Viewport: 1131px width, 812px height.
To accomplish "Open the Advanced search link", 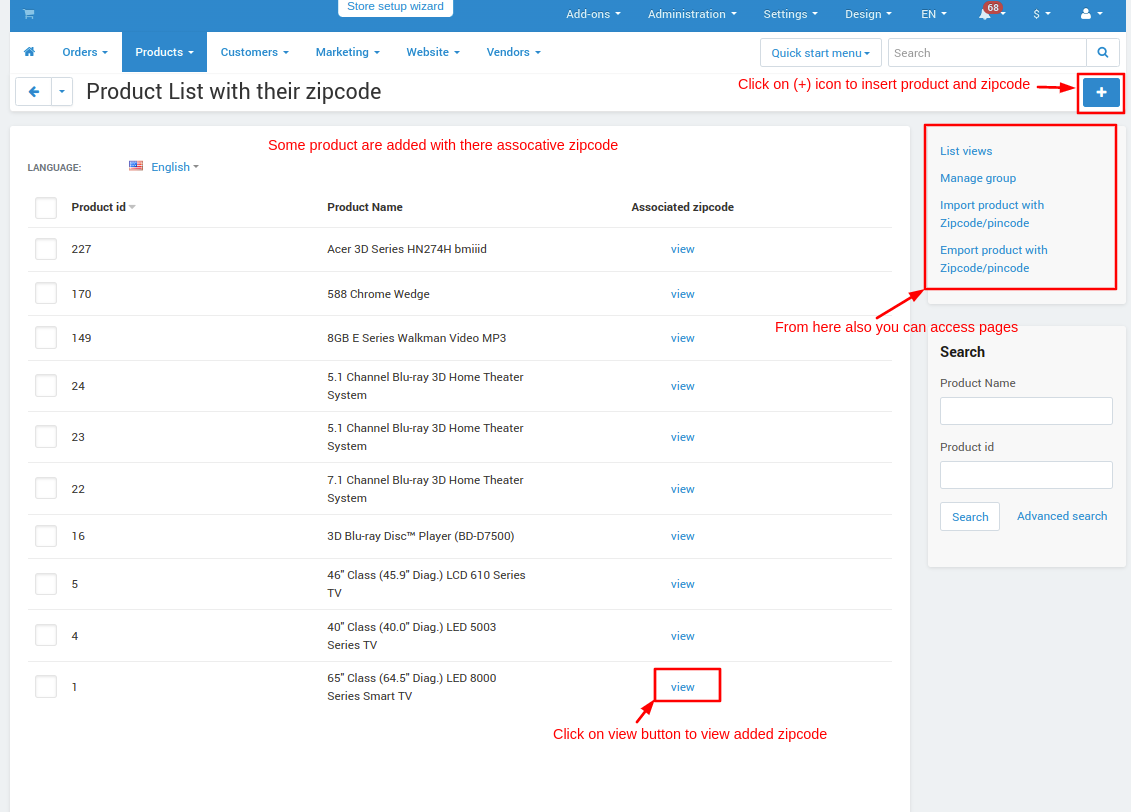I will pos(1062,516).
